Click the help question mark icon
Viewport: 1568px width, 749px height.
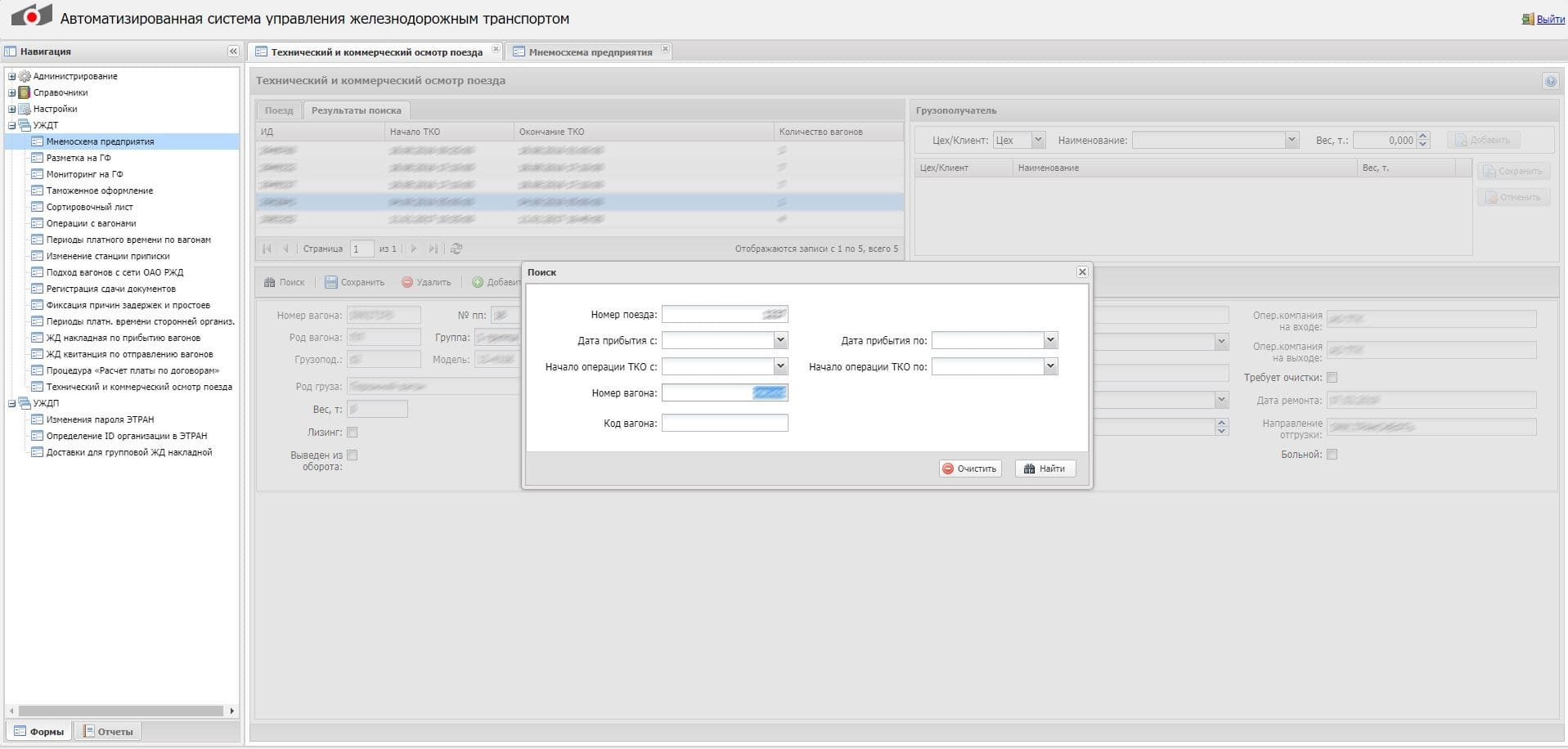1550,81
